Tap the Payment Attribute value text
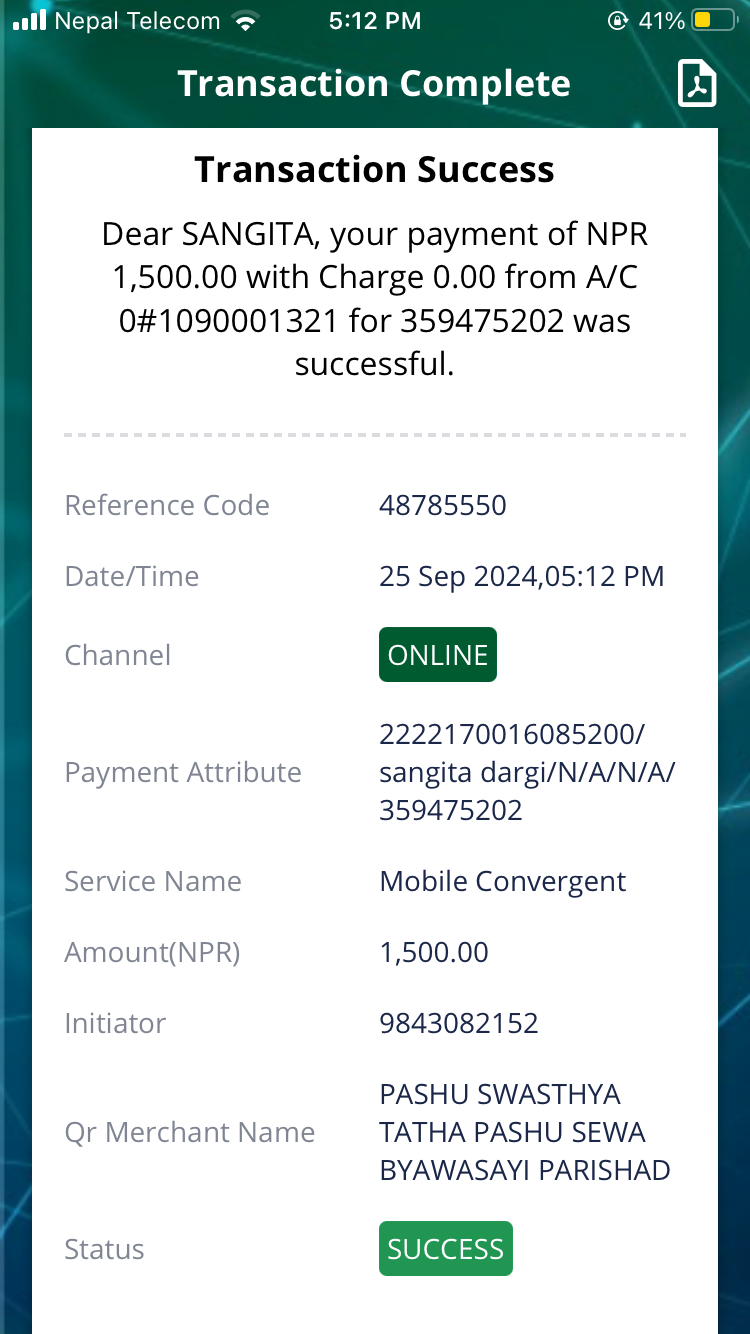Image resolution: width=750 pixels, height=1334 pixels. 527,772
